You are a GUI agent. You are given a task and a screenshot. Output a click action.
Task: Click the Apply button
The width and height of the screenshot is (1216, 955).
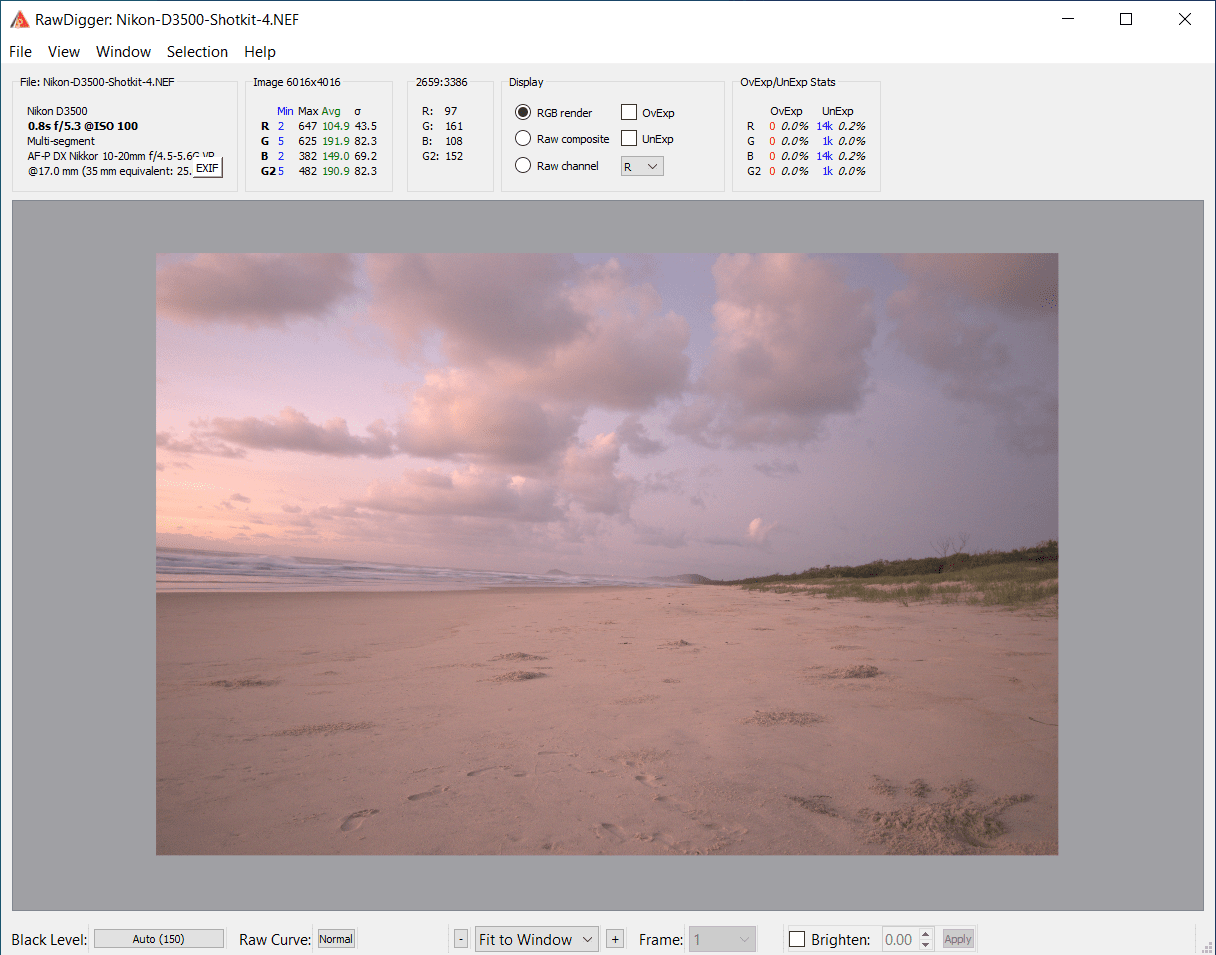pyautogui.click(x=958, y=939)
